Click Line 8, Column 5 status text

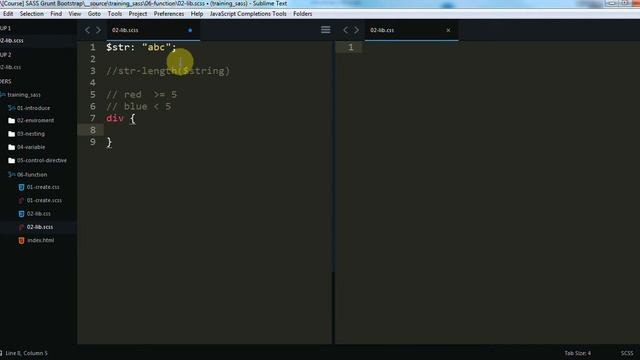click(26, 353)
